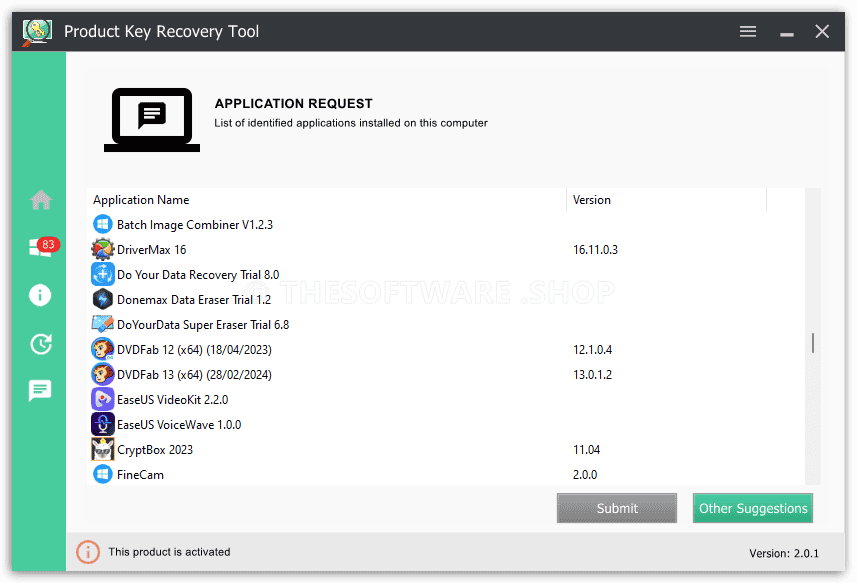Open the info circle sidebar icon
The image size is (857, 583).
40,295
